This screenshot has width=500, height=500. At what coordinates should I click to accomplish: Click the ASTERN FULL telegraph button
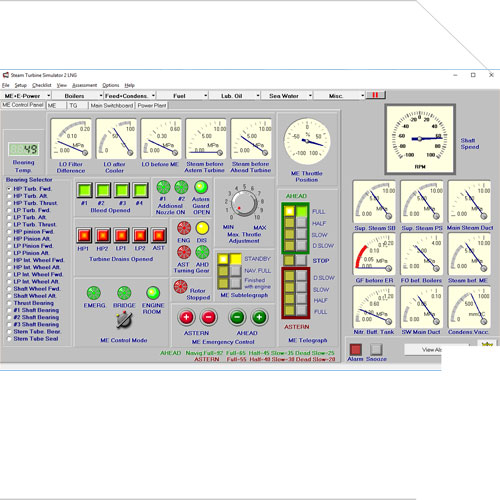click(301, 311)
